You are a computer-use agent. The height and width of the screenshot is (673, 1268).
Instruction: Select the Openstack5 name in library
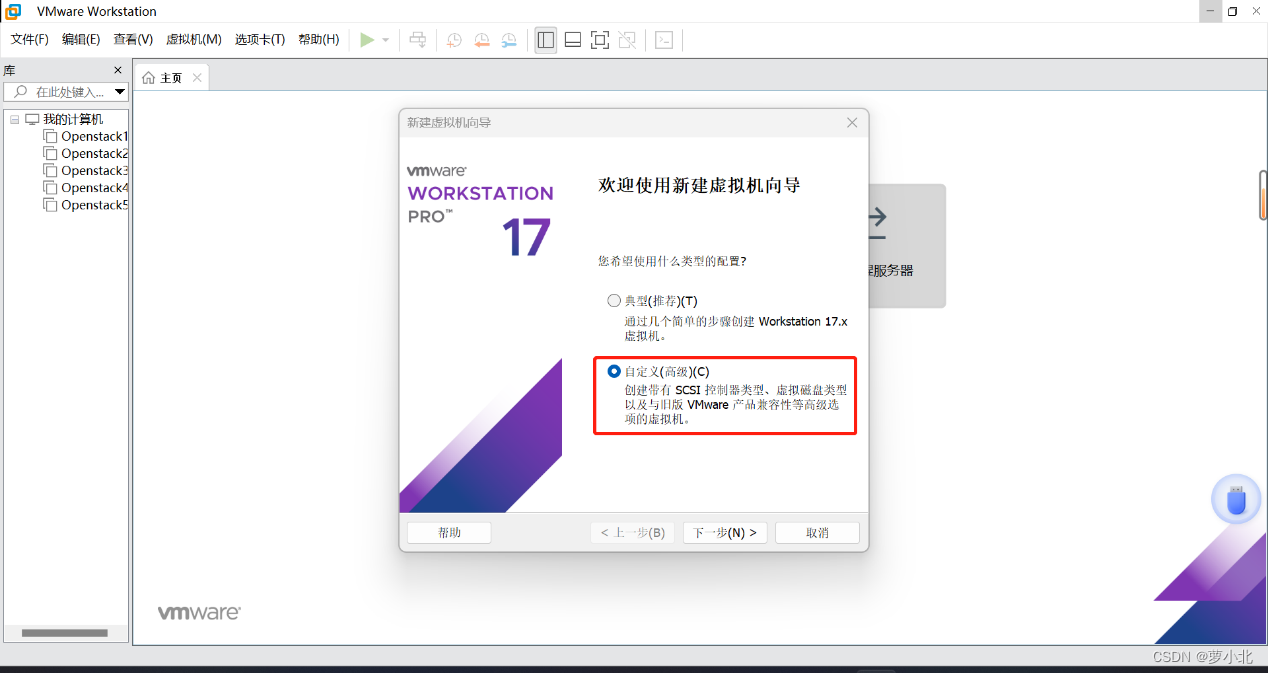tap(95, 204)
